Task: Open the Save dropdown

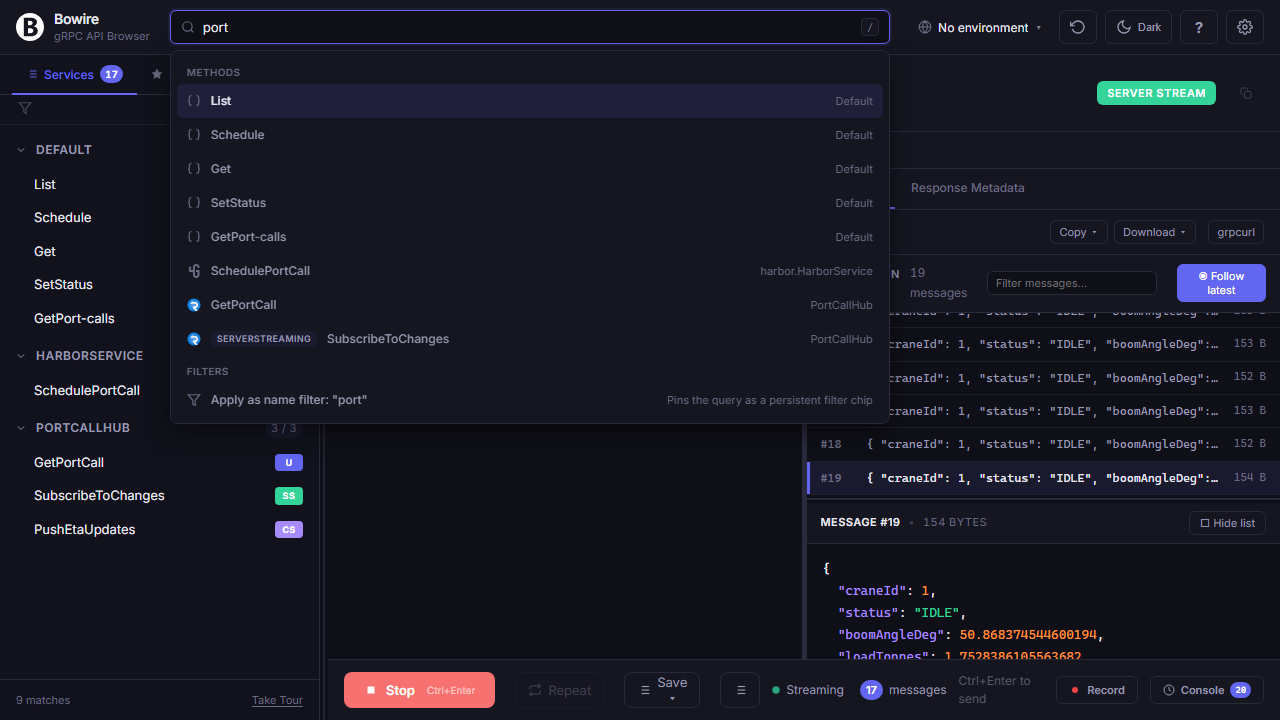Action: tap(662, 690)
